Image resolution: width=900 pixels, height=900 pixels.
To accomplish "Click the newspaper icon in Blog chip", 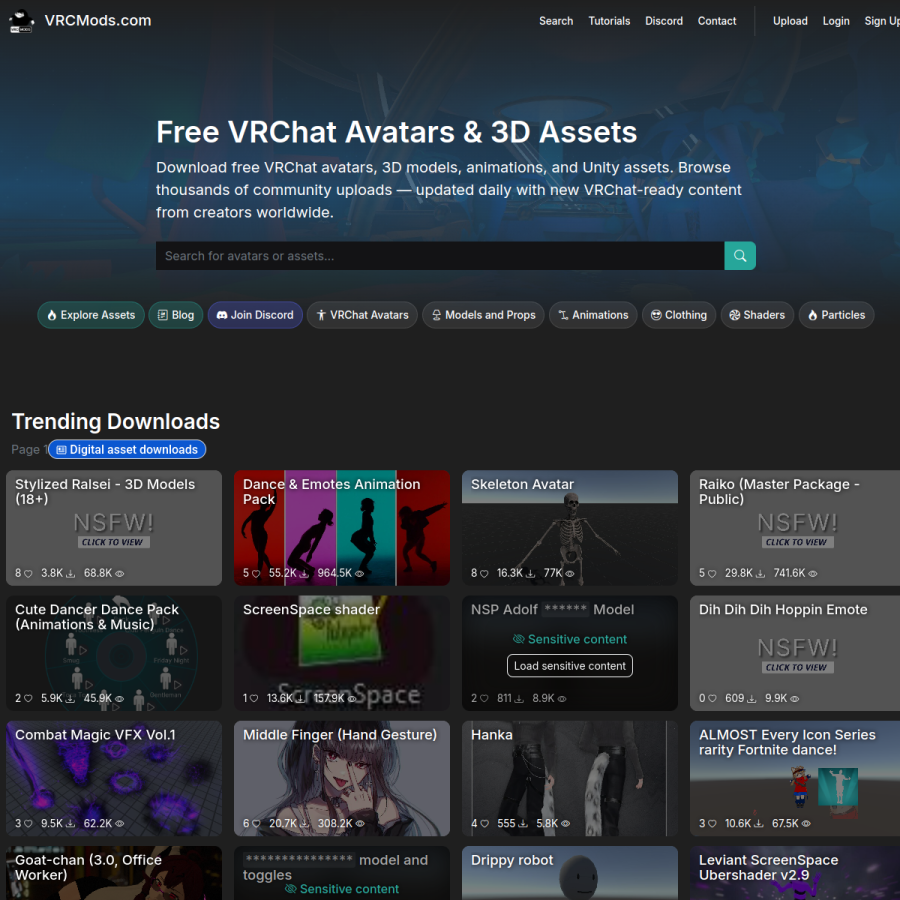I will click(162, 315).
